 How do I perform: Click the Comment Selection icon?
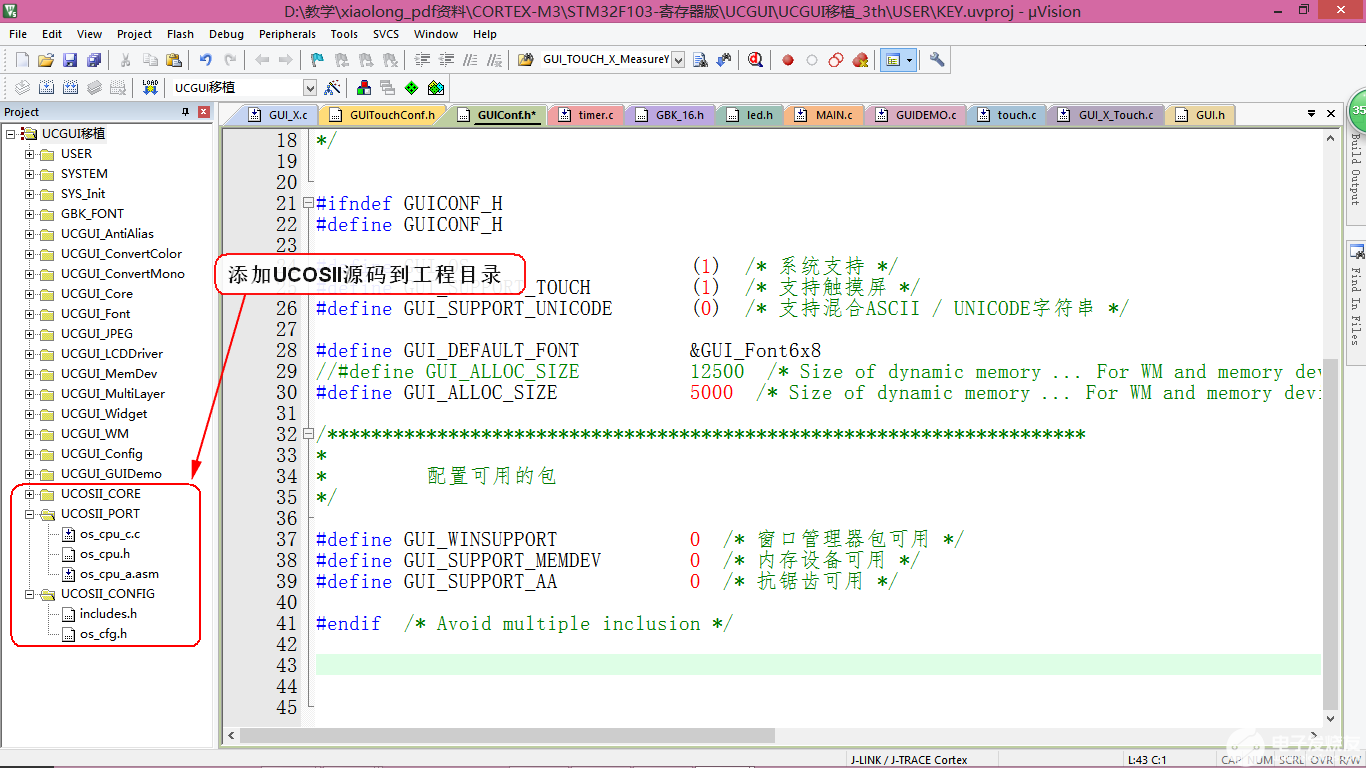pyautogui.click(x=470, y=60)
